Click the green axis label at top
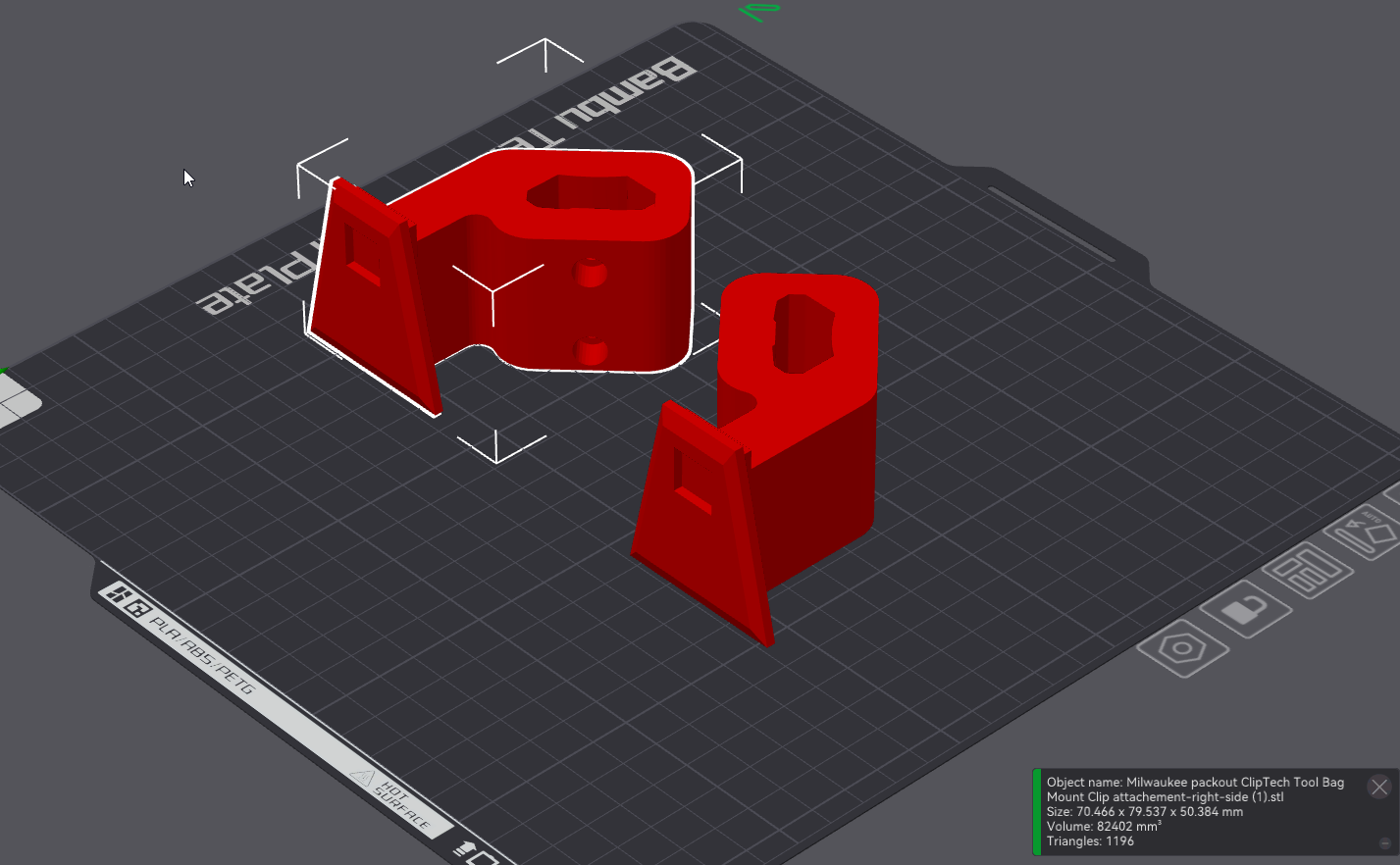The height and width of the screenshot is (865, 1400). click(x=759, y=12)
